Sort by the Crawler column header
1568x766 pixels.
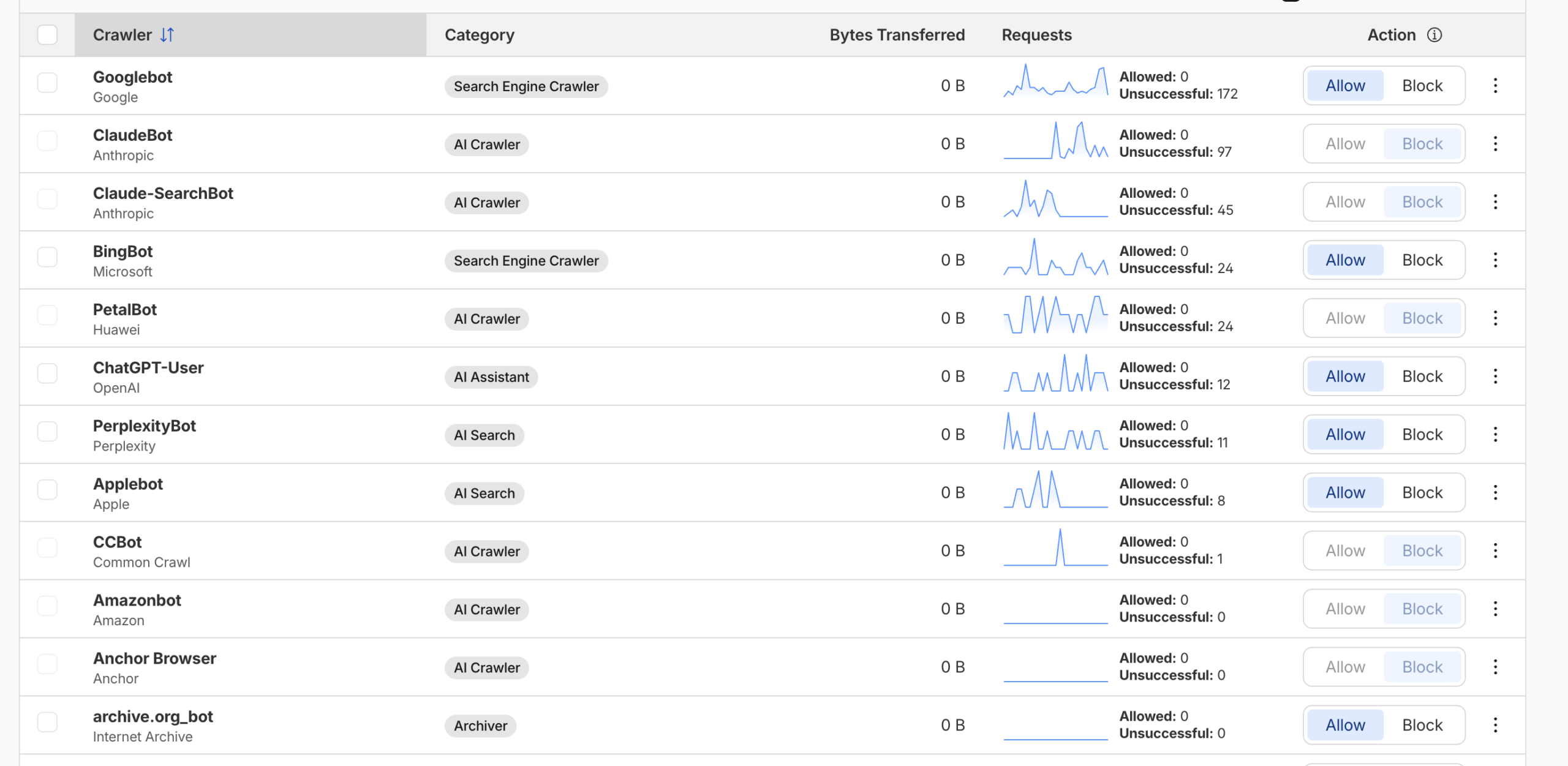click(x=123, y=35)
